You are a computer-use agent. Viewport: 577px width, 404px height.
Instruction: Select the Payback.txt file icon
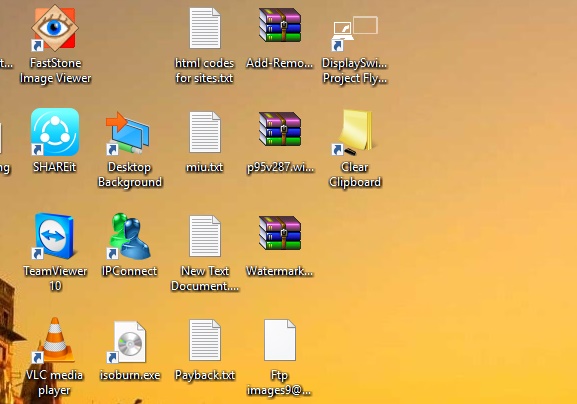coord(205,340)
